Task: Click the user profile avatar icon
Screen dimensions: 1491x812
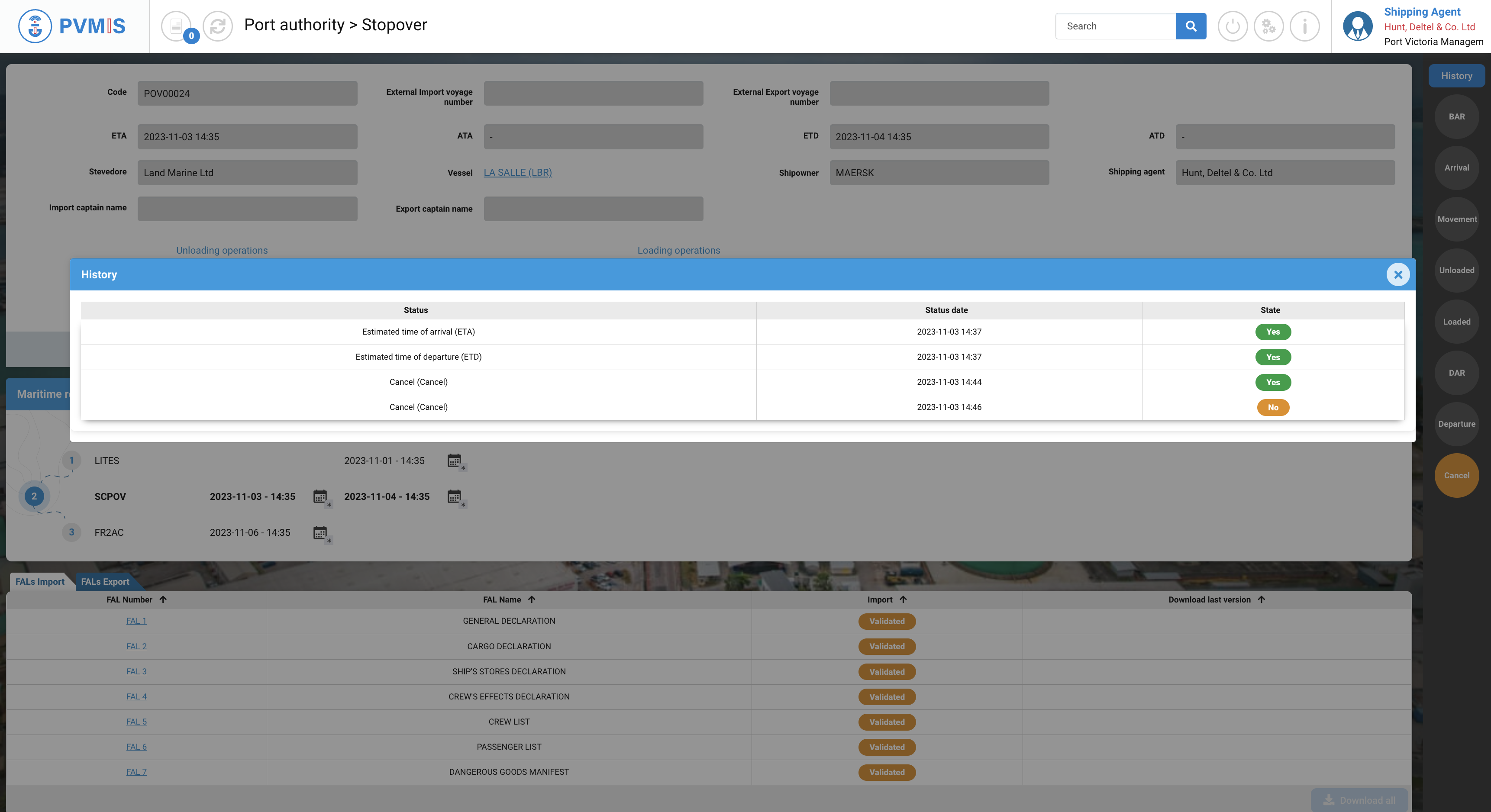Action: (x=1357, y=26)
